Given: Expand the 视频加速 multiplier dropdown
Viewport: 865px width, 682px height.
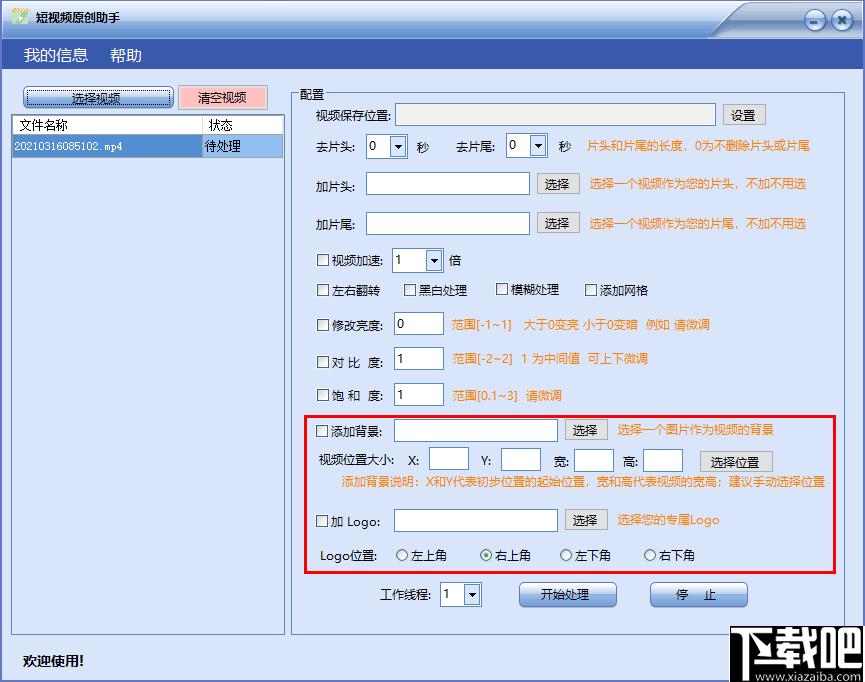Looking at the screenshot, I should 434,260.
